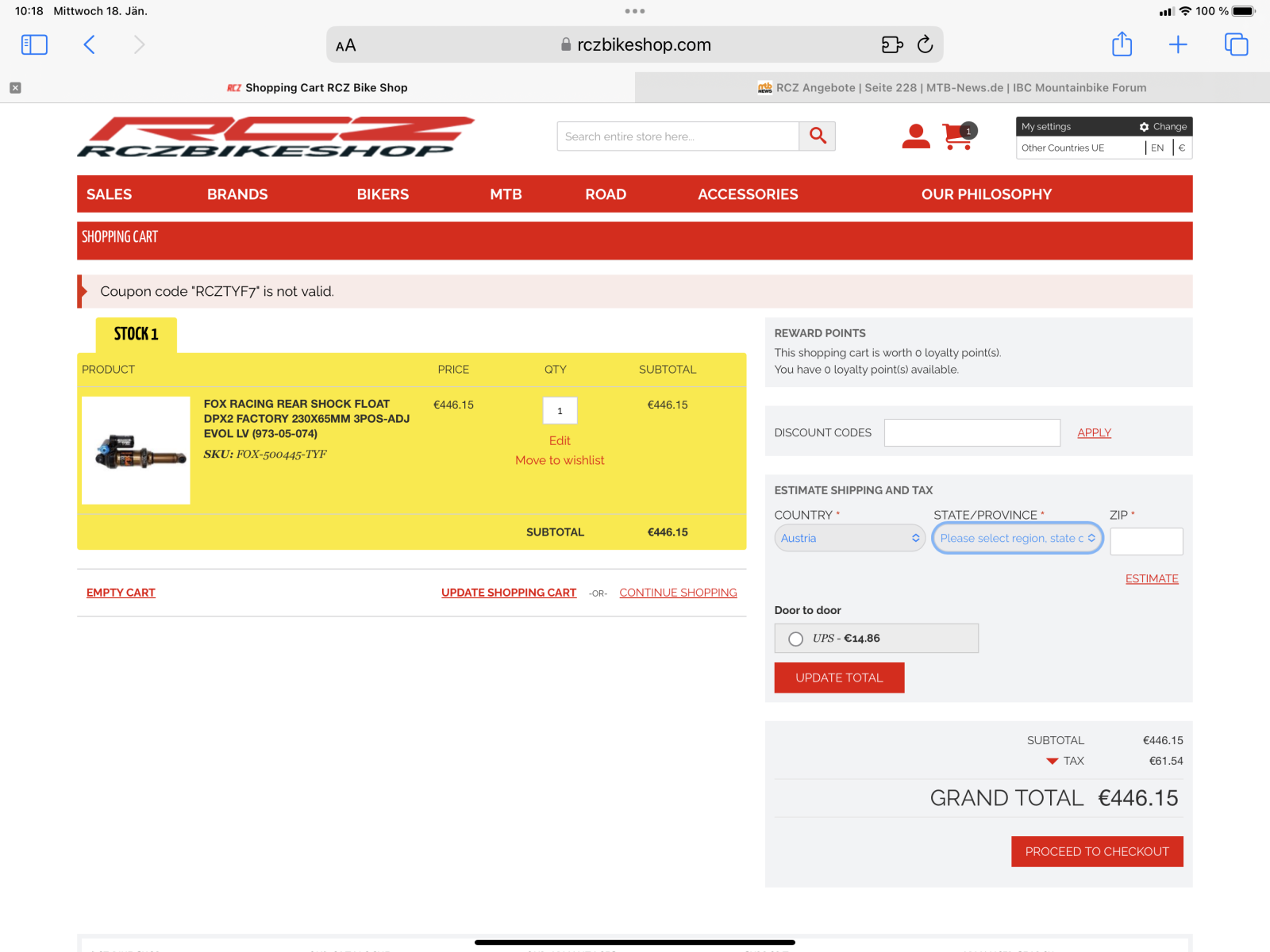Click the discount codes input field
Screen dimensions: 1270x952
[972, 432]
